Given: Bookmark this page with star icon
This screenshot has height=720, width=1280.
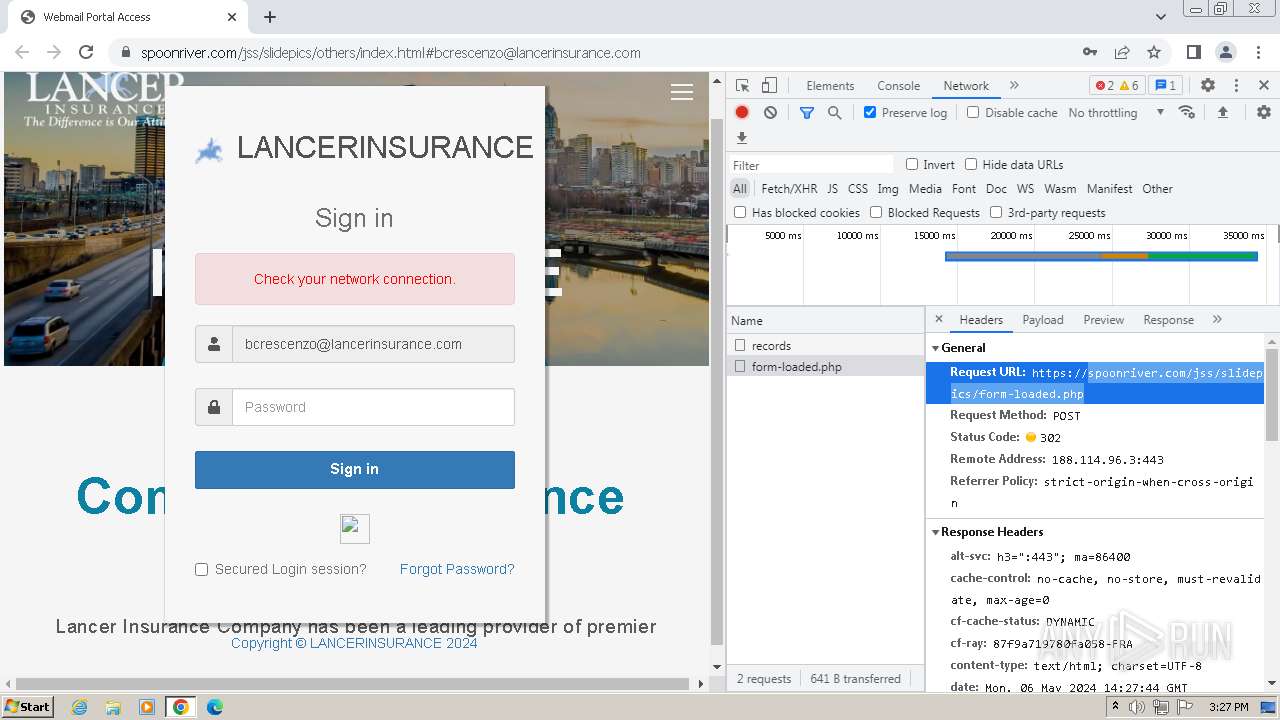Looking at the screenshot, I should tap(1154, 52).
